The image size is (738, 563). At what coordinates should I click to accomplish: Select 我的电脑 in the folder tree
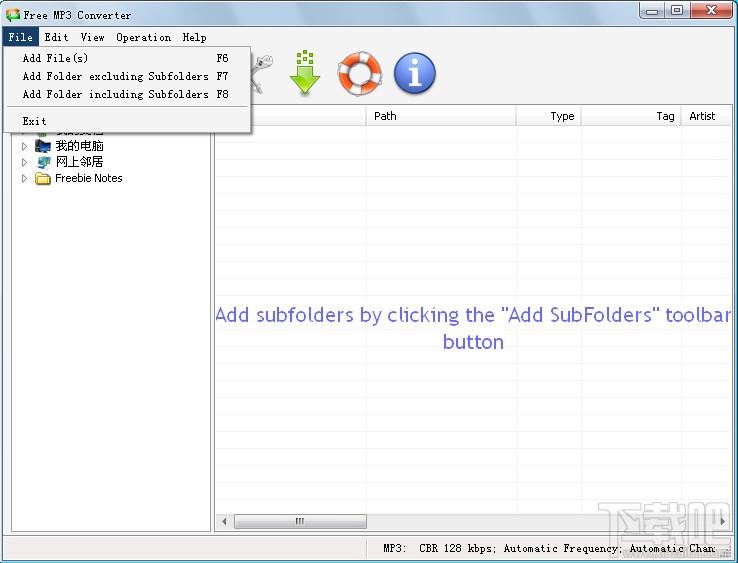79,146
